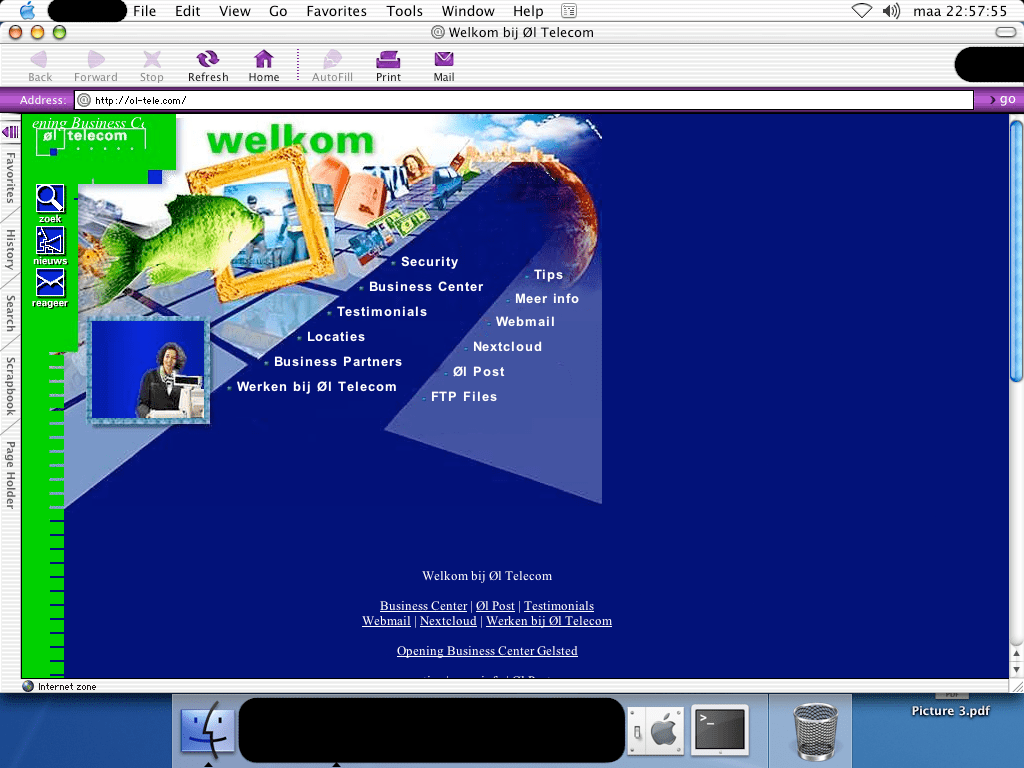Click the Trash icon in the Dock

pyautogui.click(x=815, y=731)
